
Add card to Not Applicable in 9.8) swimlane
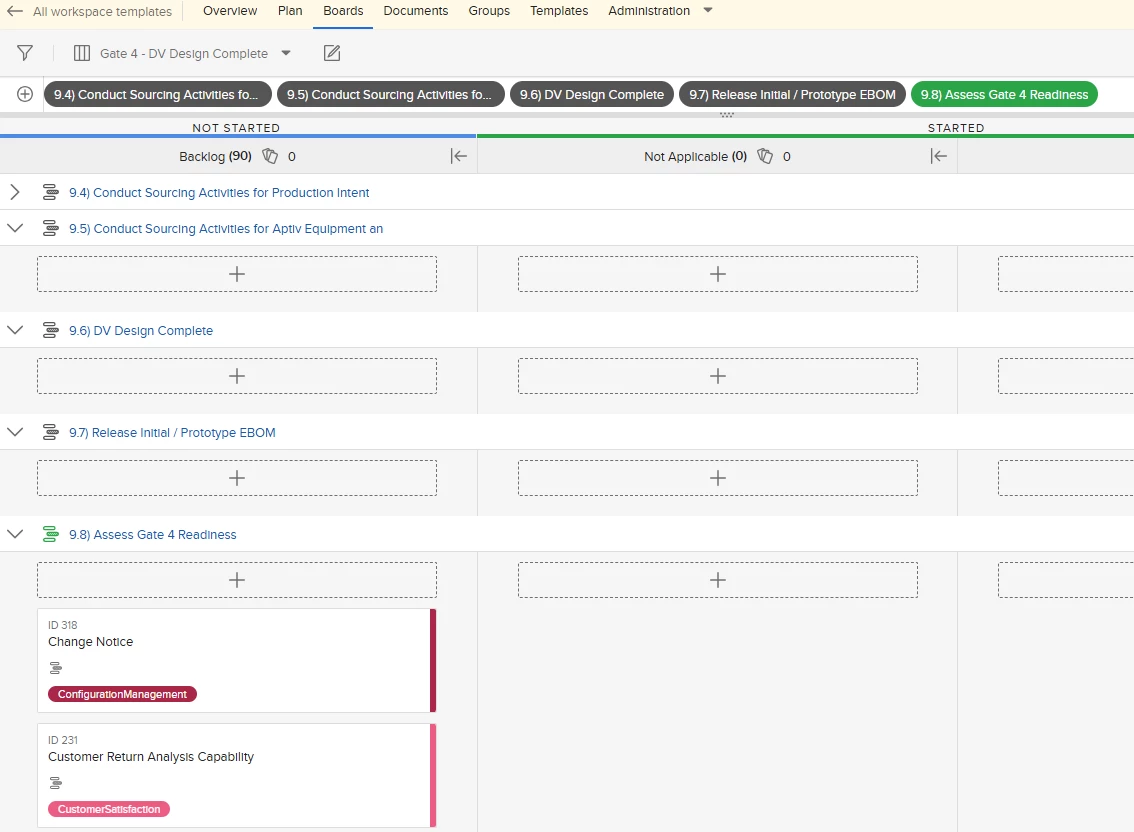(717, 580)
